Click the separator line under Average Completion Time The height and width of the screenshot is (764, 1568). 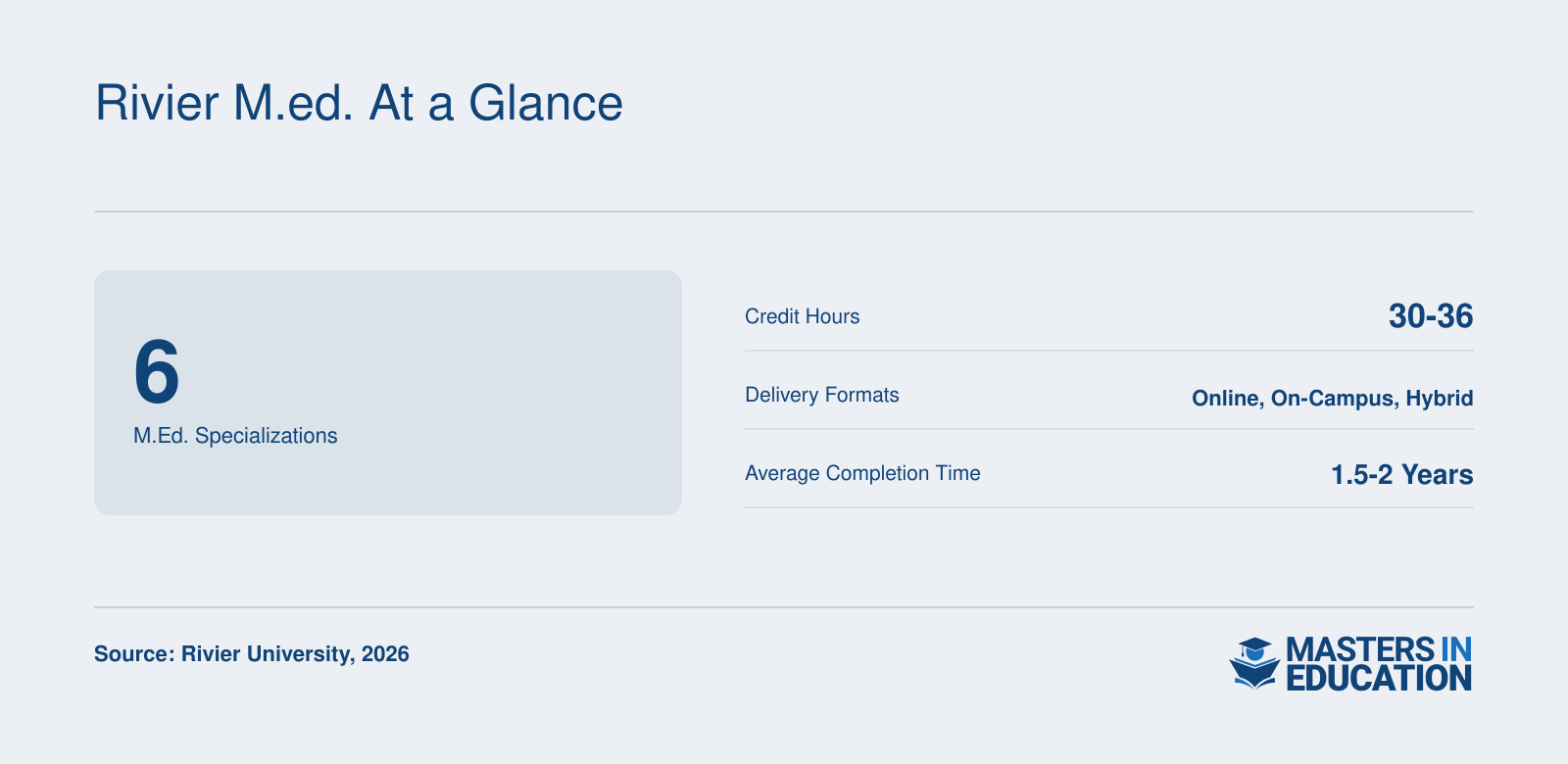(x=1109, y=507)
